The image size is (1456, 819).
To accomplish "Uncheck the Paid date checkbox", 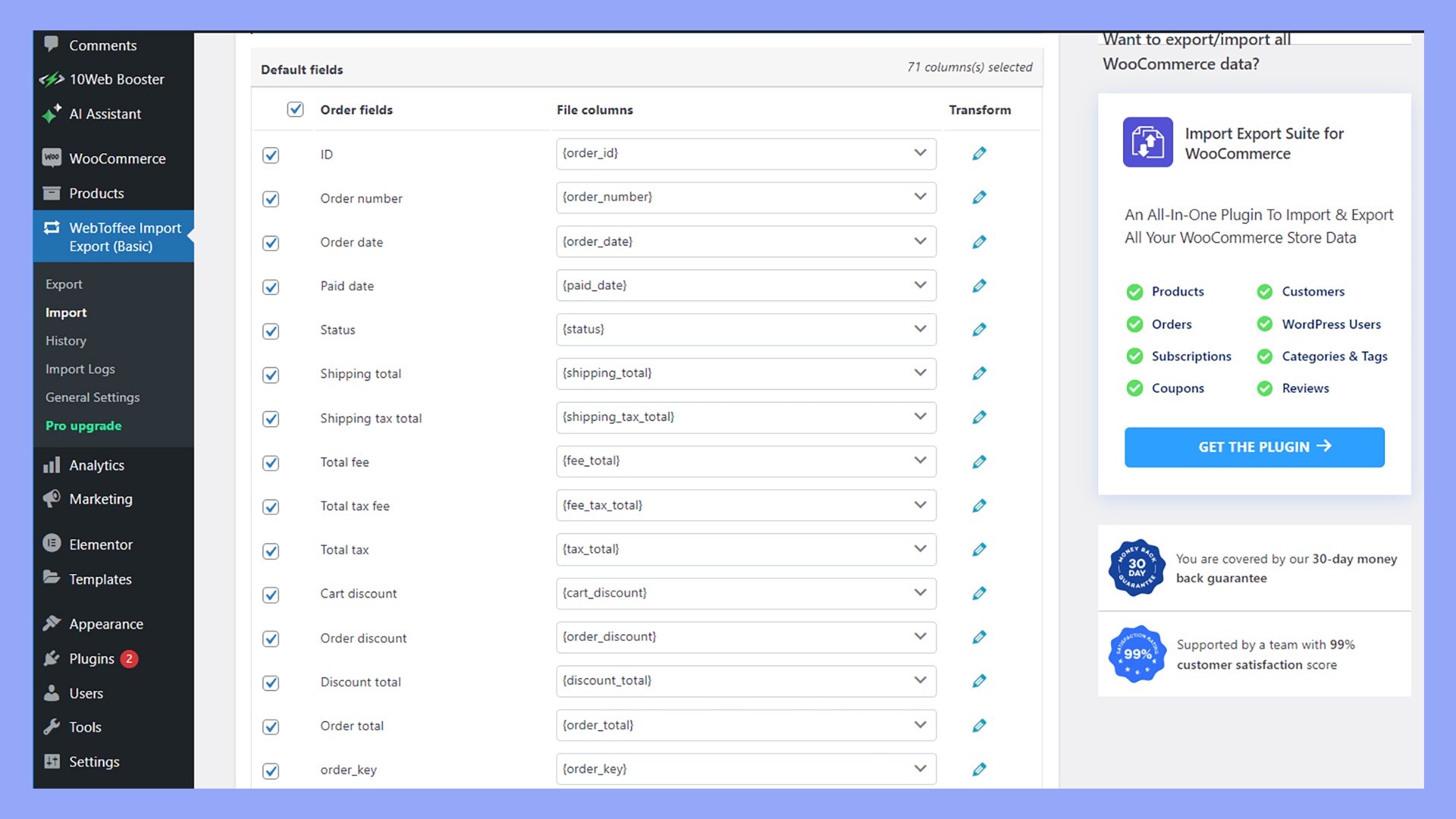I will pos(271,287).
